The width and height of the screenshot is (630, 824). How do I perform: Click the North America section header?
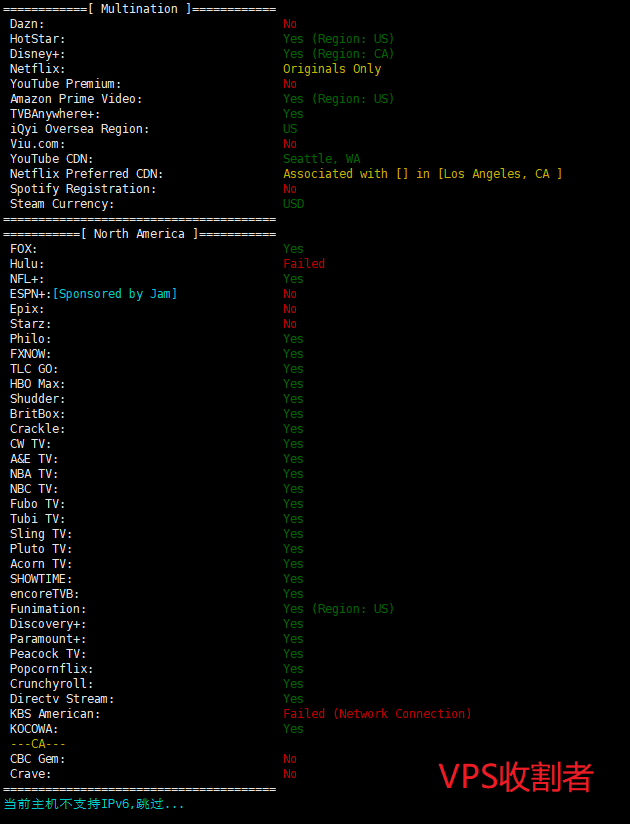click(139, 234)
